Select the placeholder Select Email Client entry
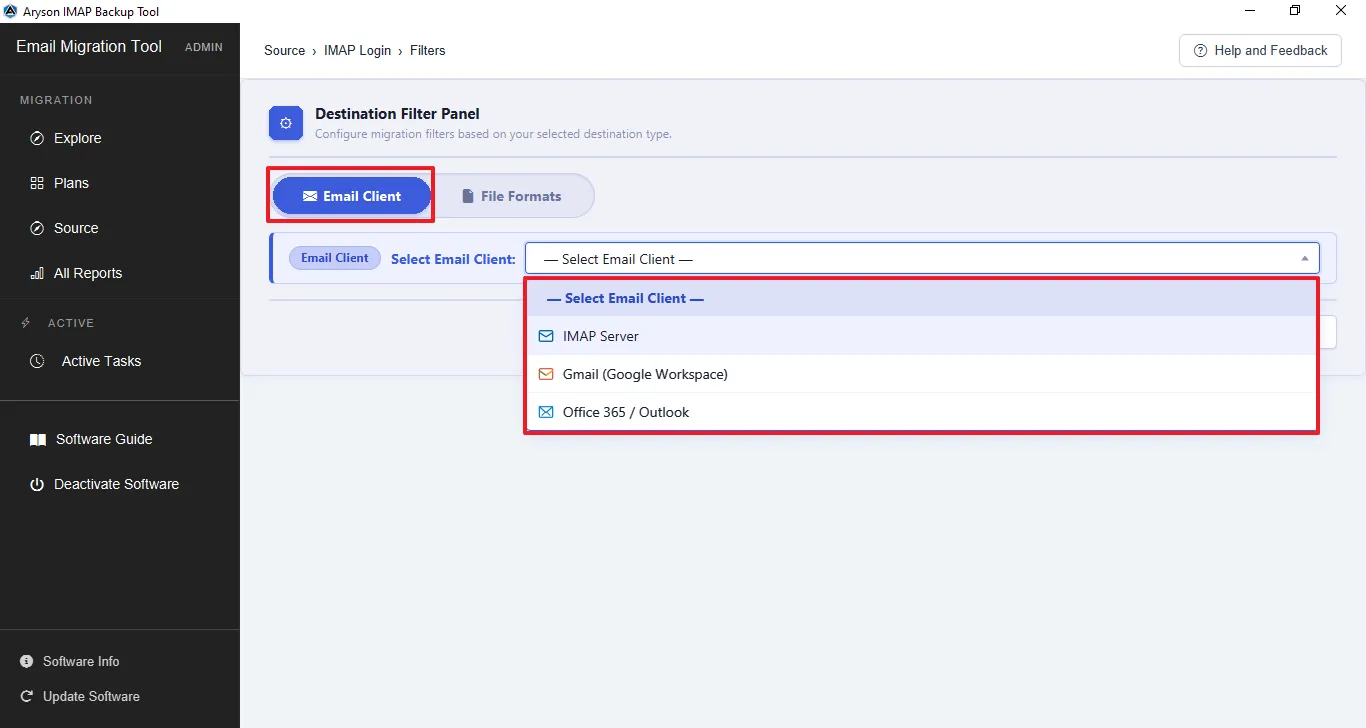Screen dimensions: 1366x728 tap(921, 298)
